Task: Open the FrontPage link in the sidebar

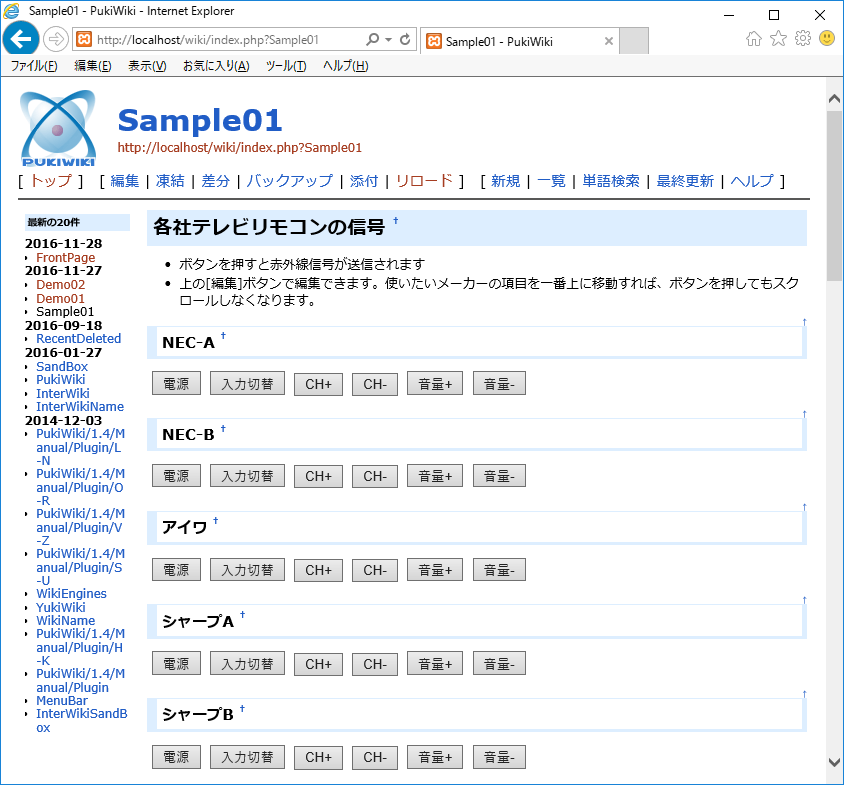Action: click(65, 258)
